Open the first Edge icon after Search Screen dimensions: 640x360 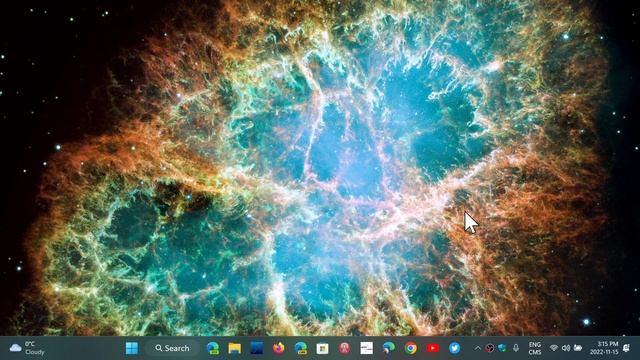(x=213, y=348)
